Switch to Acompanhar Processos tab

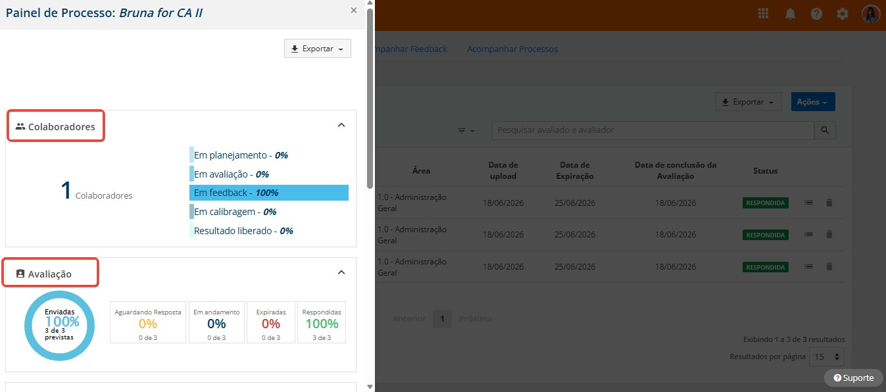tap(512, 49)
